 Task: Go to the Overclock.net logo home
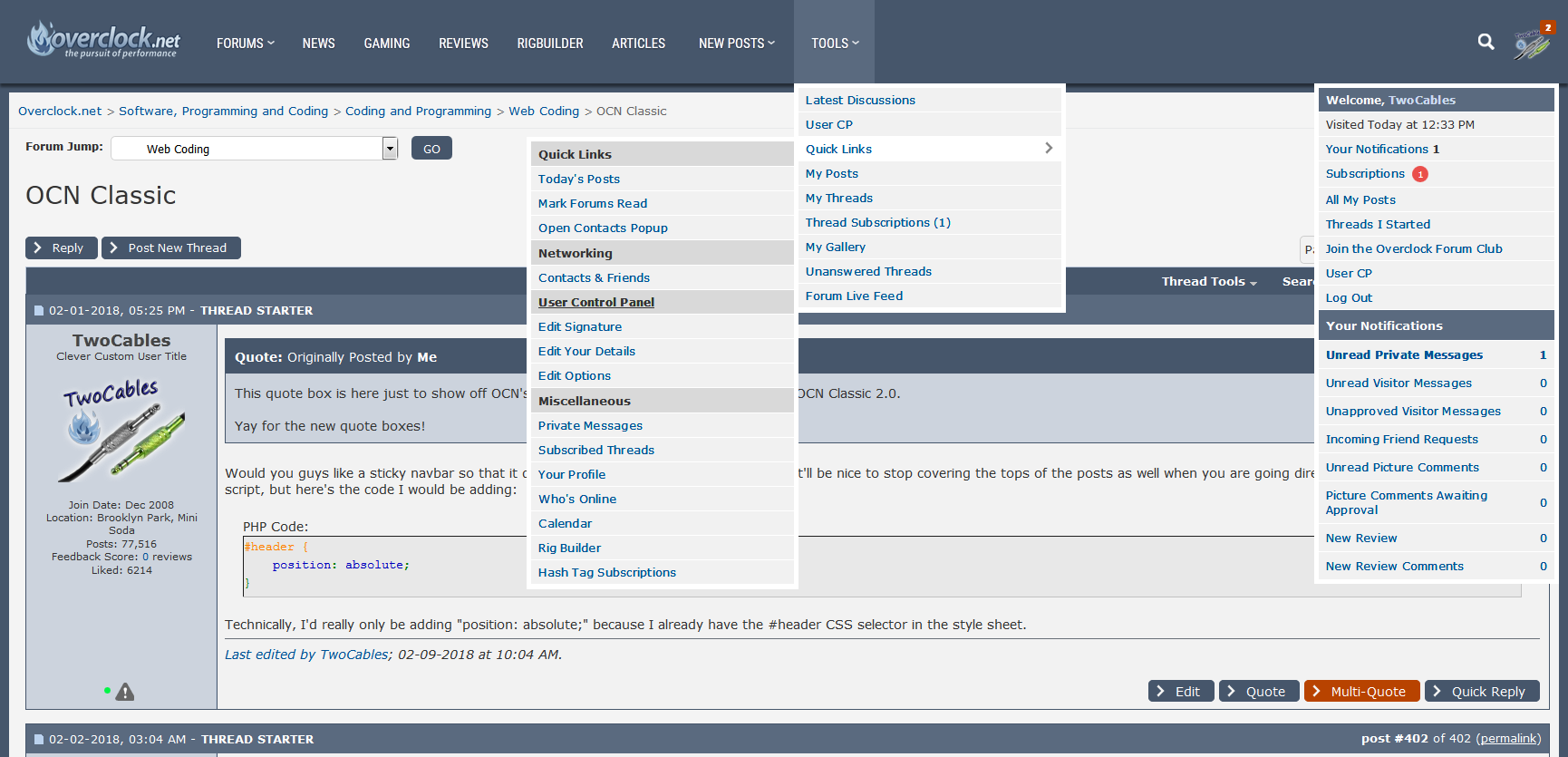coord(103,41)
